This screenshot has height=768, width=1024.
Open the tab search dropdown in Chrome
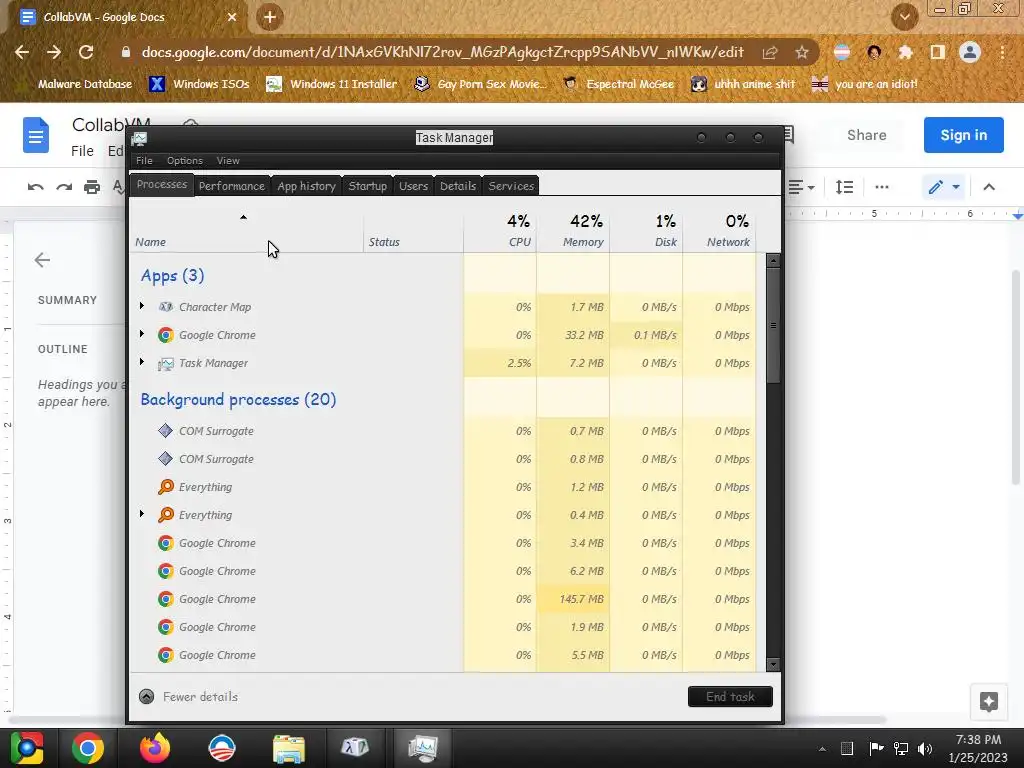click(904, 17)
